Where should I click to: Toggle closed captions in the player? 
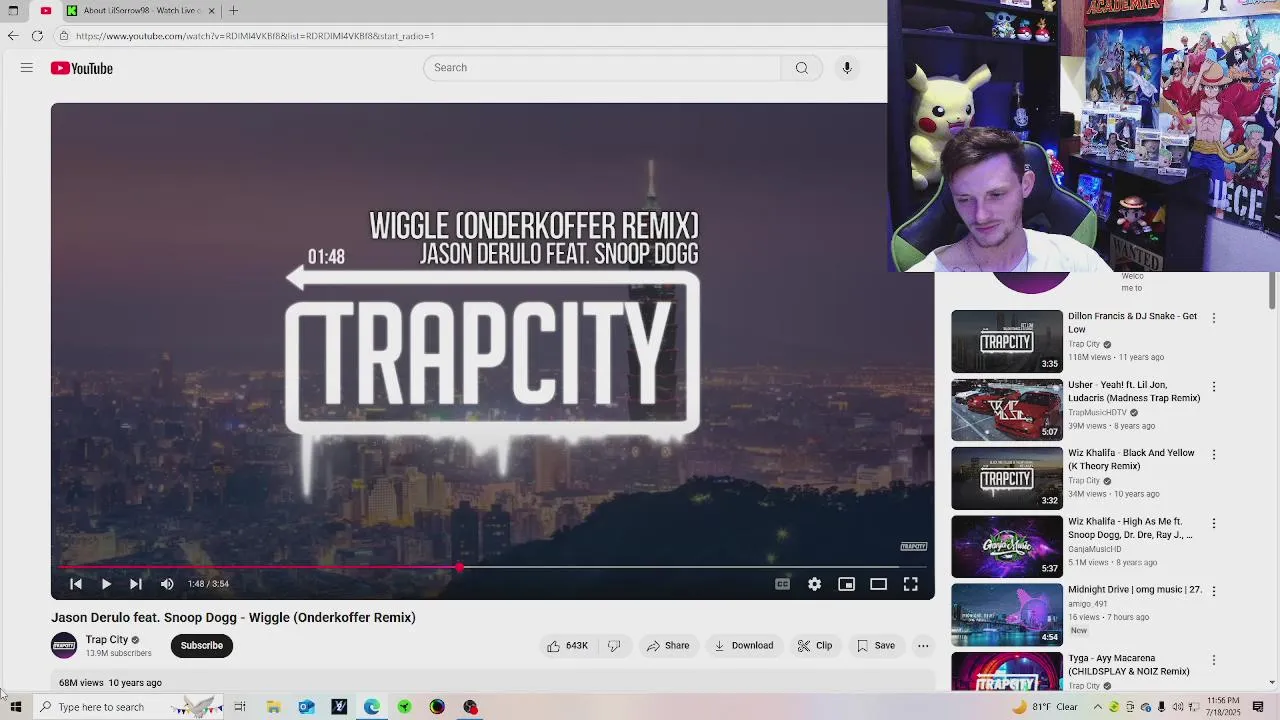point(782,584)
